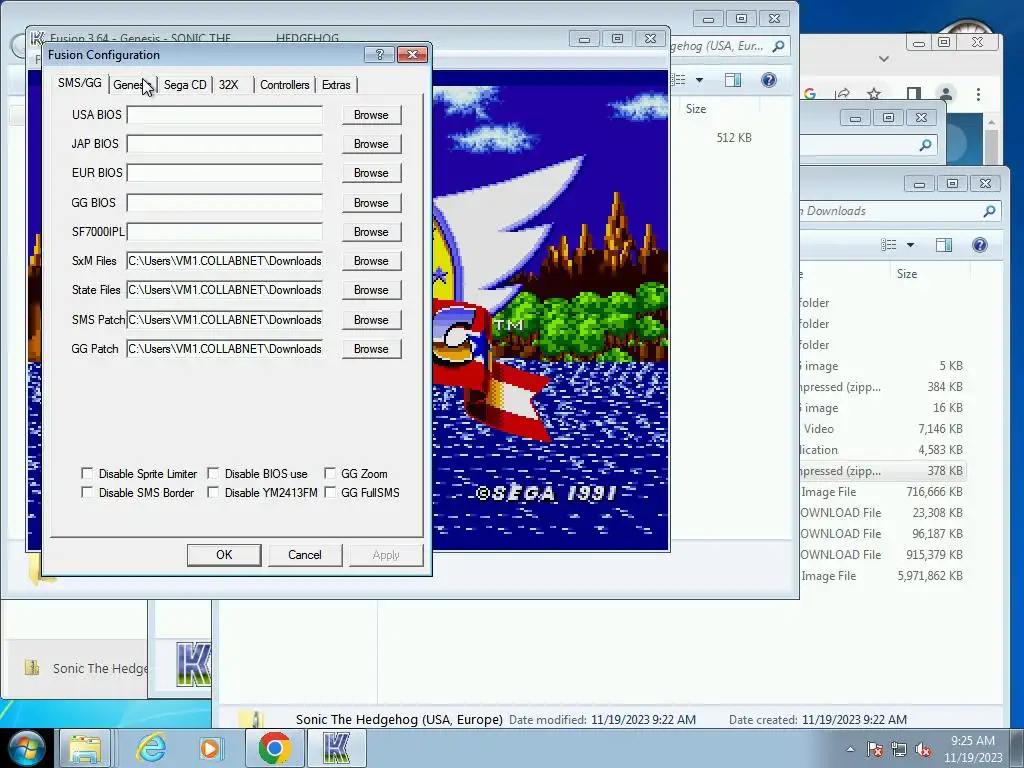Check the Disable BIOS use option

click(213, 473)
